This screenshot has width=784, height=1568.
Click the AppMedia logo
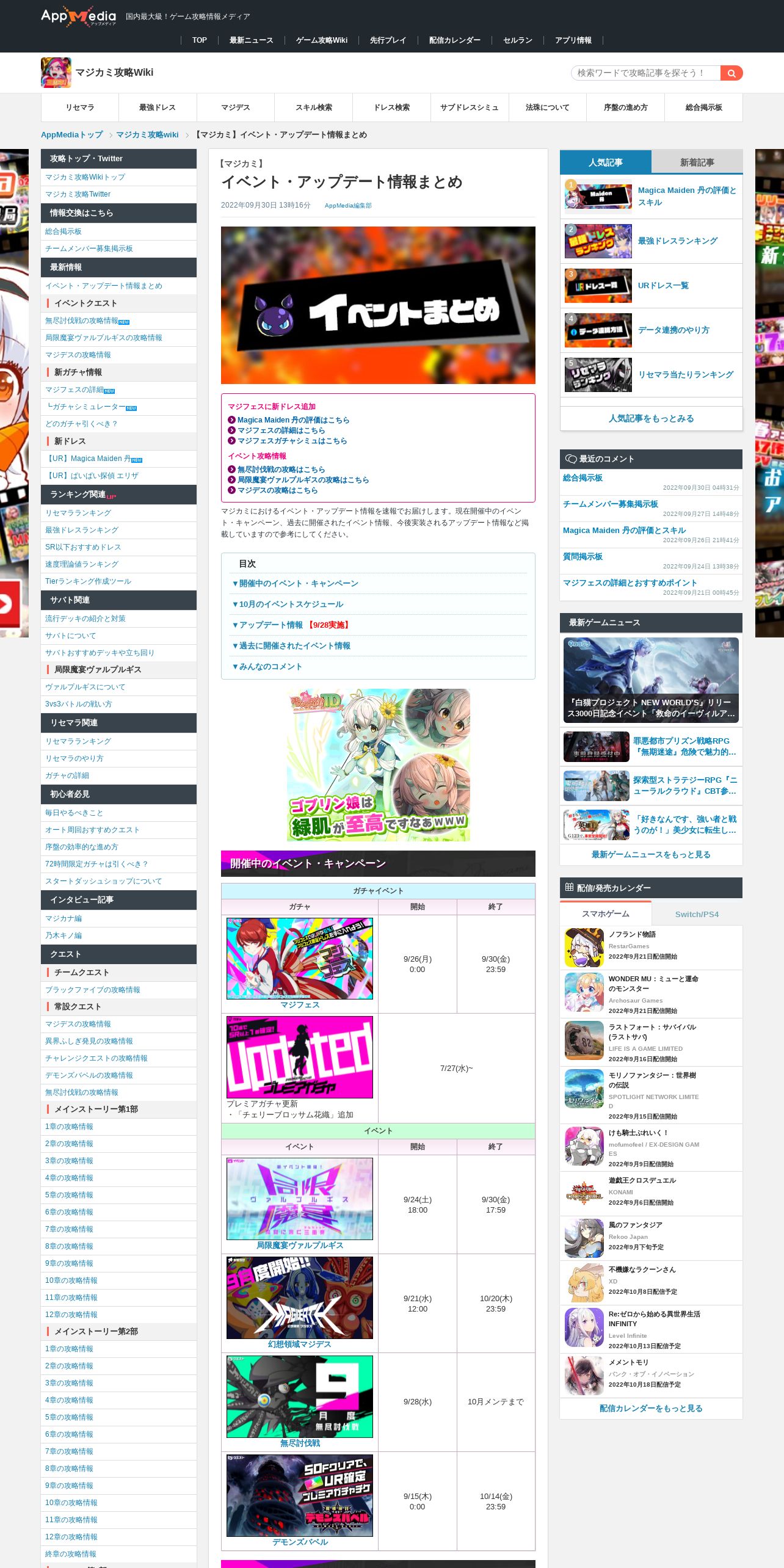(x=78, y=16)
